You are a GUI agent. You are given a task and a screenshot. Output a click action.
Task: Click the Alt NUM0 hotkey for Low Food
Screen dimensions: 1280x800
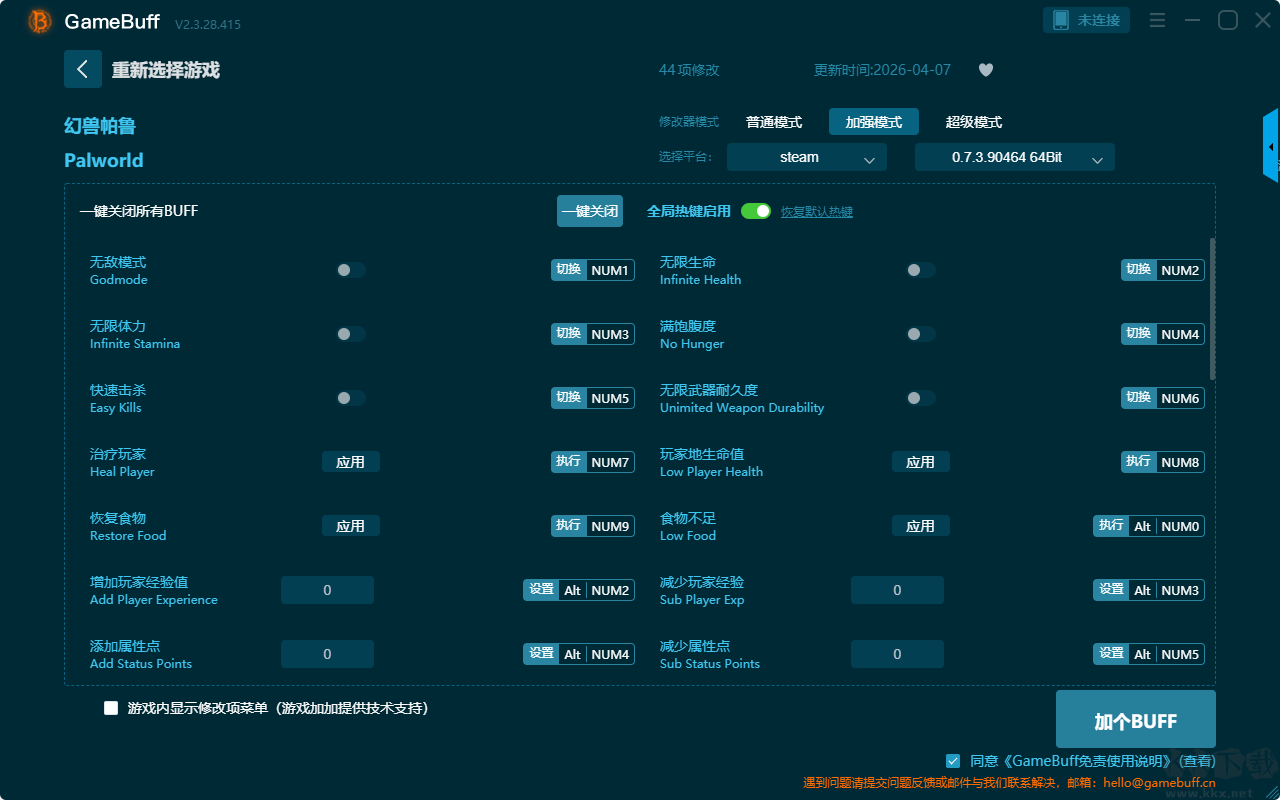(1149, 526)
